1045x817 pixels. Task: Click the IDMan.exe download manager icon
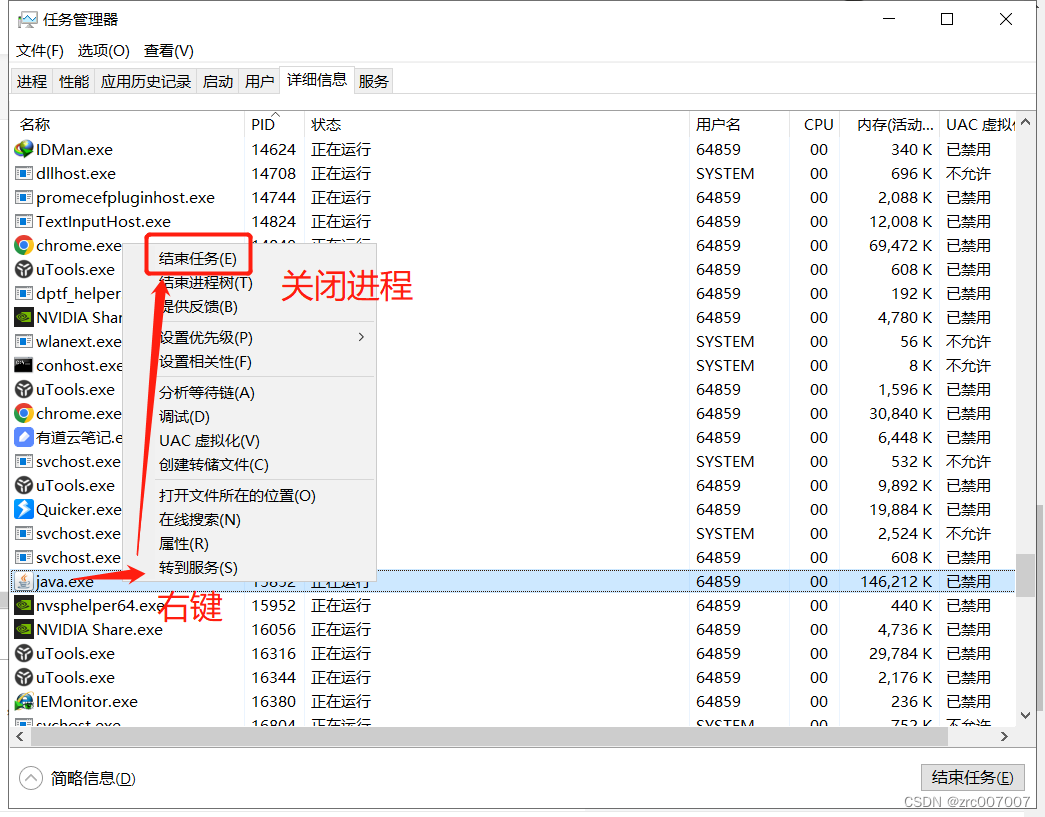coord(24,149)
